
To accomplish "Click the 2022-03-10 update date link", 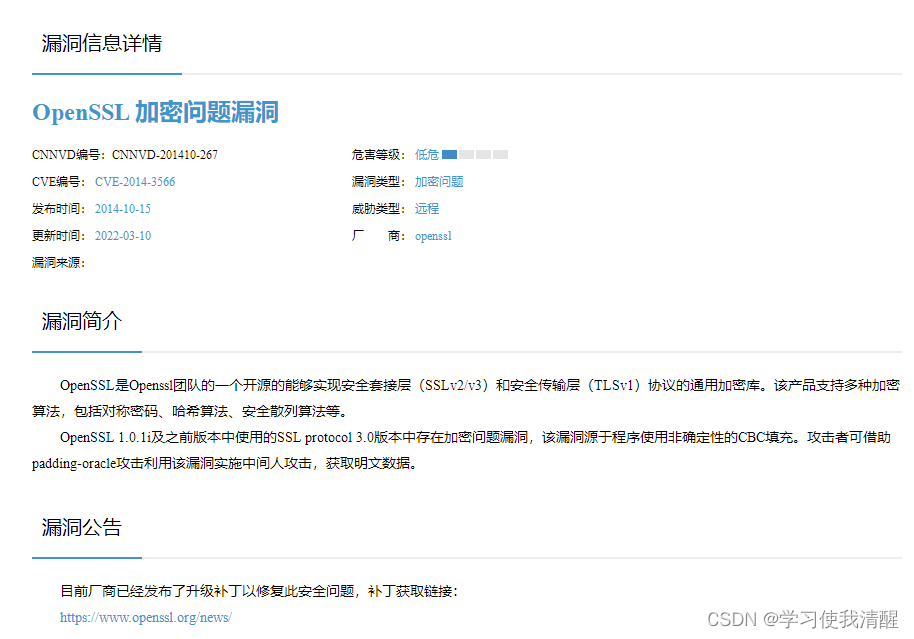I will coord(122,236).
